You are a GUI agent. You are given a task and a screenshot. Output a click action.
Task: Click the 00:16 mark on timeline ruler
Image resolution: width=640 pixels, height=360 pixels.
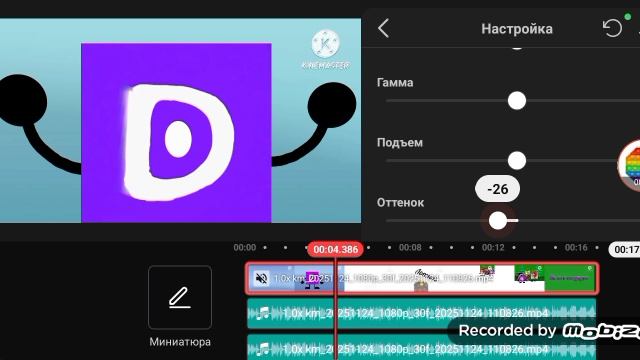[576, 247]
